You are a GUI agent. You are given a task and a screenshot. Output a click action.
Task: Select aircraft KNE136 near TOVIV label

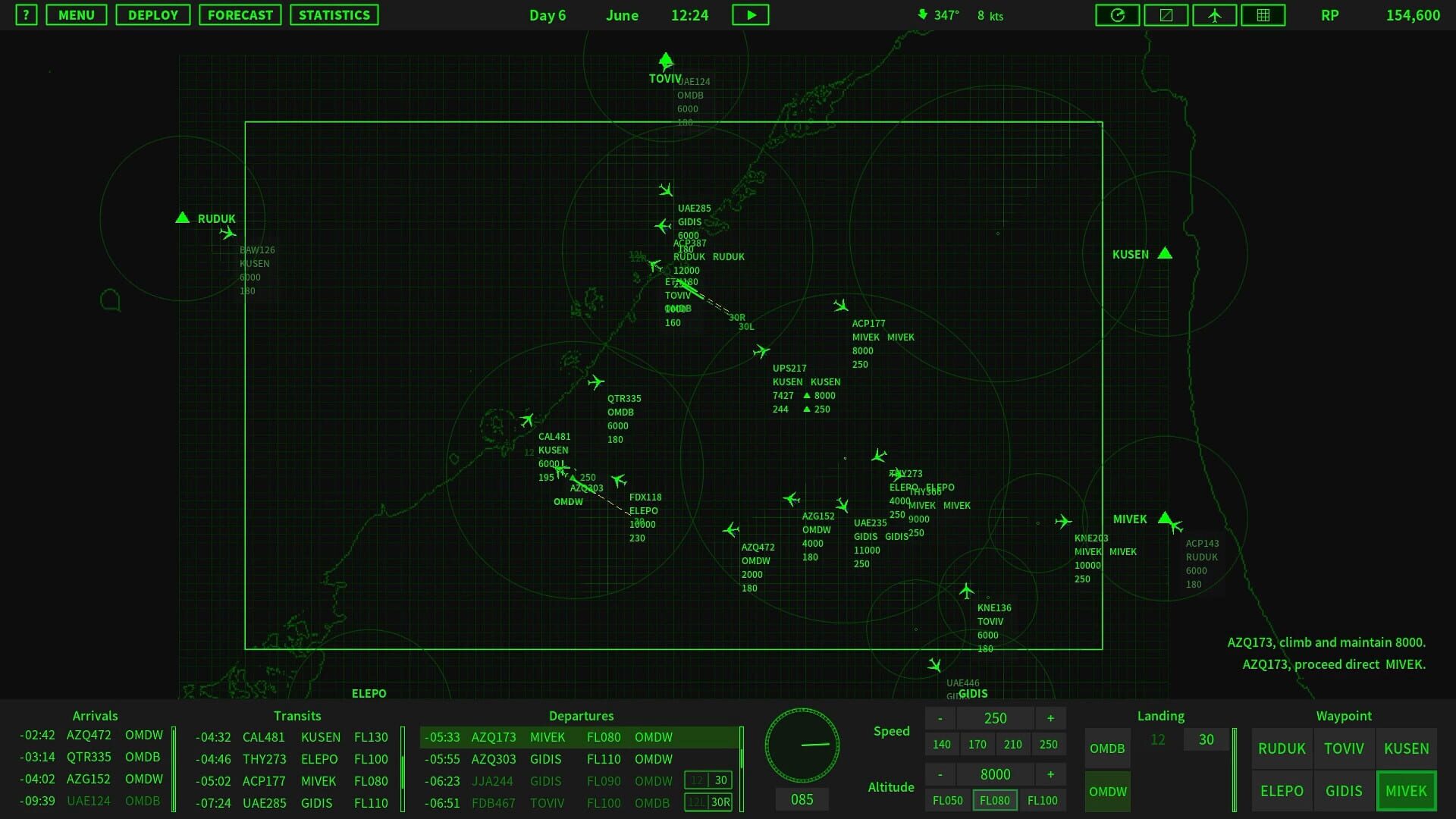pos(968,591)
